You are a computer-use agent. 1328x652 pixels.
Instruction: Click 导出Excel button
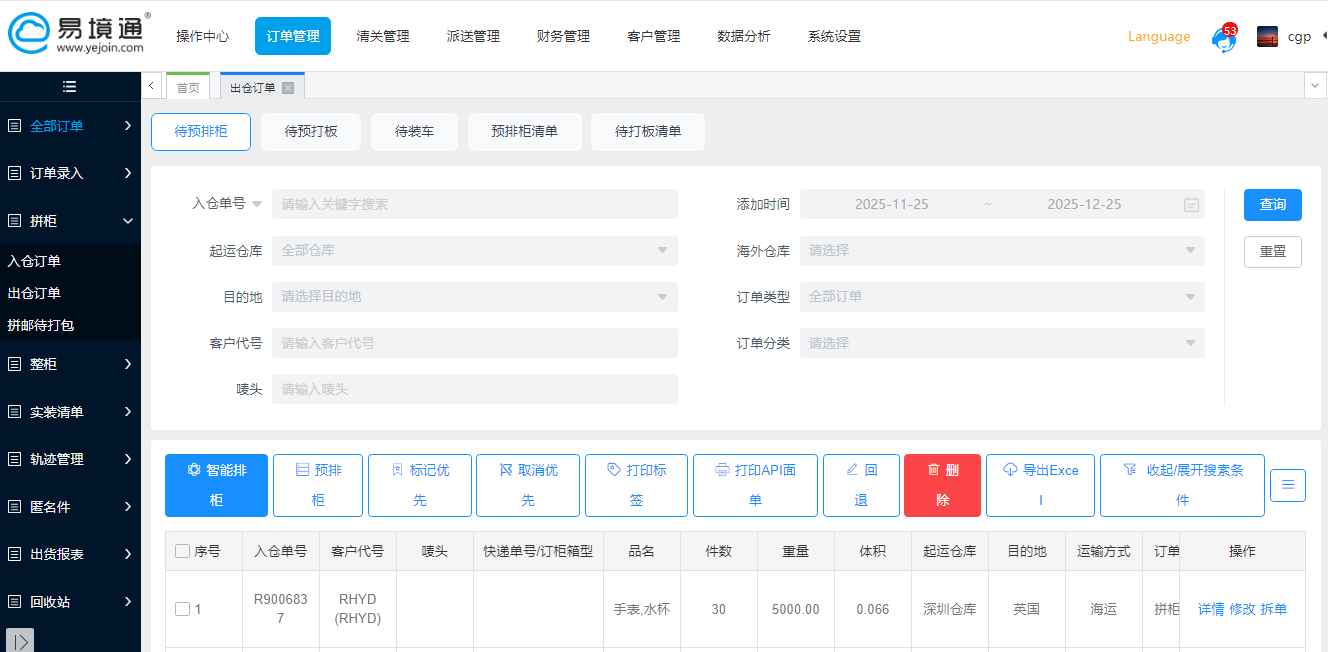[1040, 485]
